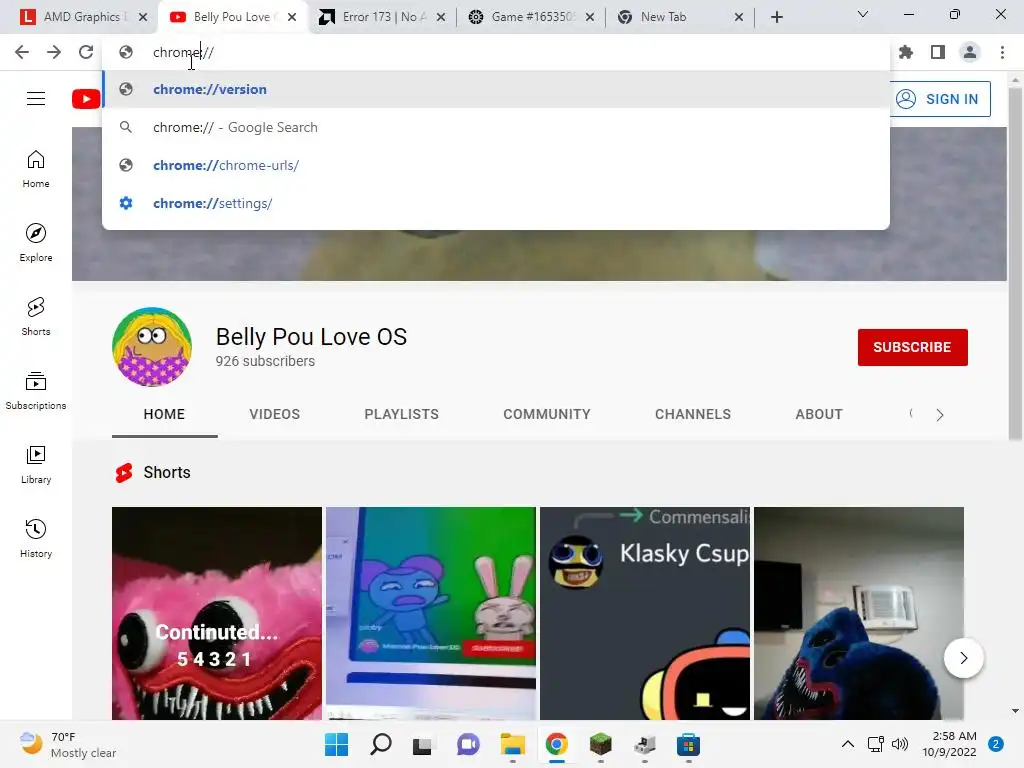Open Chat app on the taskbar

(468, 744)
